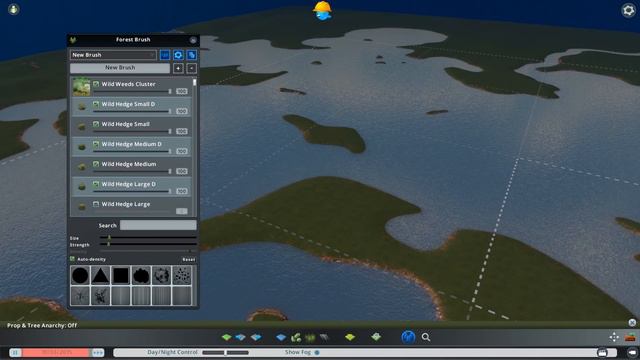Click Wild Hedge Large D value field
The width and height of the screenshot is (640, 360).
pyautogui.click(x=182, y=191)
